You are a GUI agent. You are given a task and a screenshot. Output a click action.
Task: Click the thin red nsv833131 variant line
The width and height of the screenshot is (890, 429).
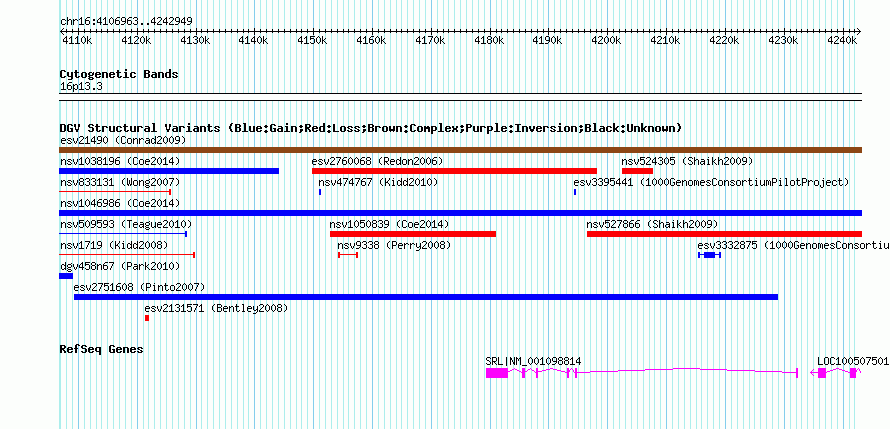point(115,192)
